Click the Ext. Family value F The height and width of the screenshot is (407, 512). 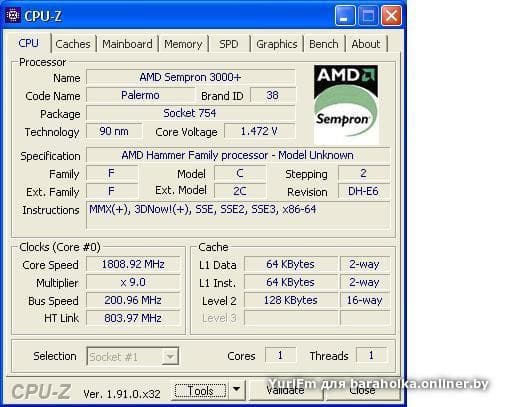click(112, 191)
